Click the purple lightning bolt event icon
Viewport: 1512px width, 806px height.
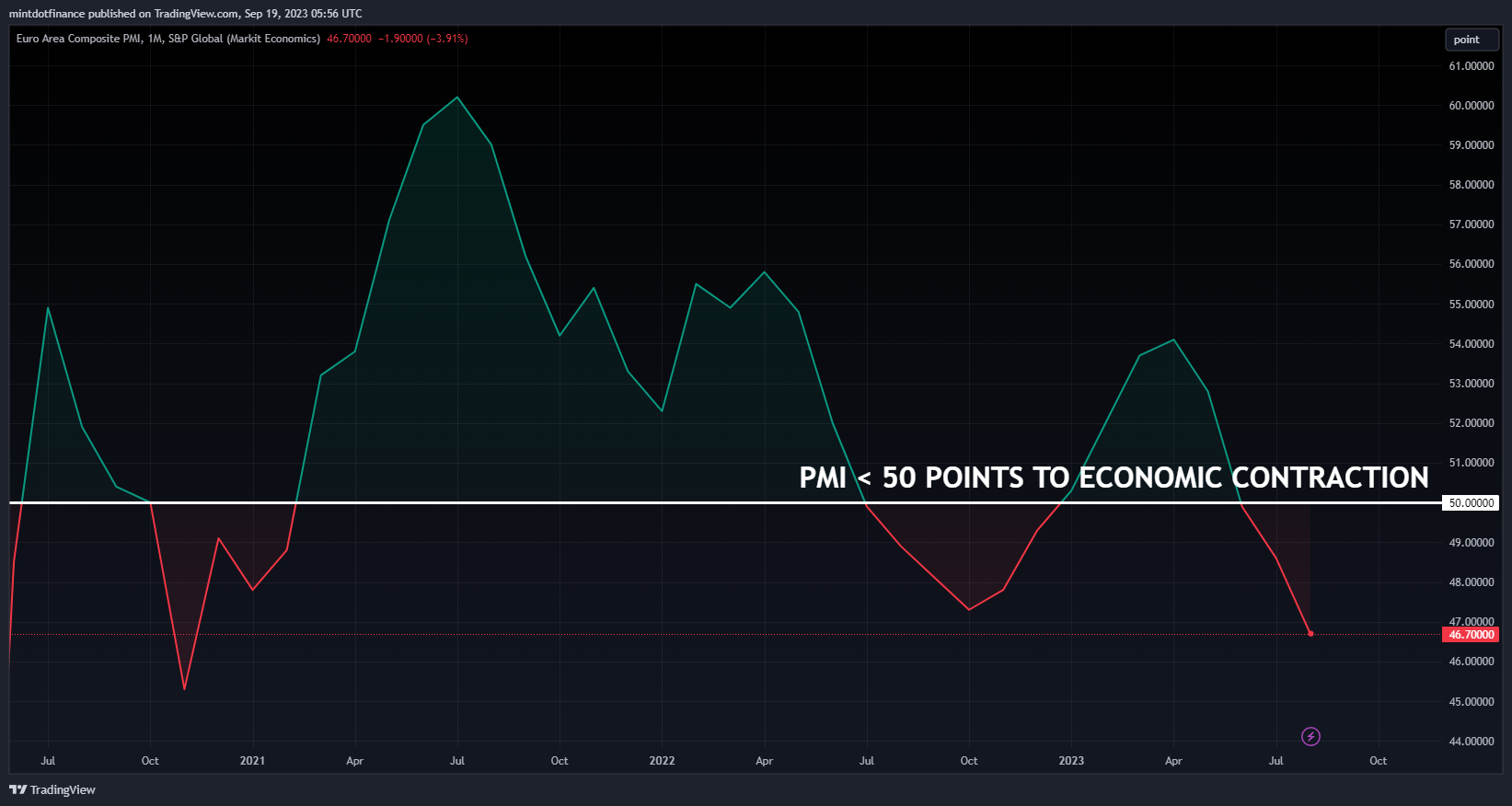[1310, 736]
